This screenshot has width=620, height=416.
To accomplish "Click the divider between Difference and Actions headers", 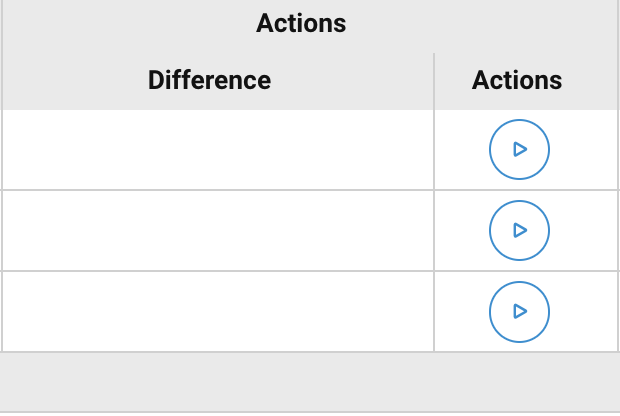I will [x=434, y=80].
